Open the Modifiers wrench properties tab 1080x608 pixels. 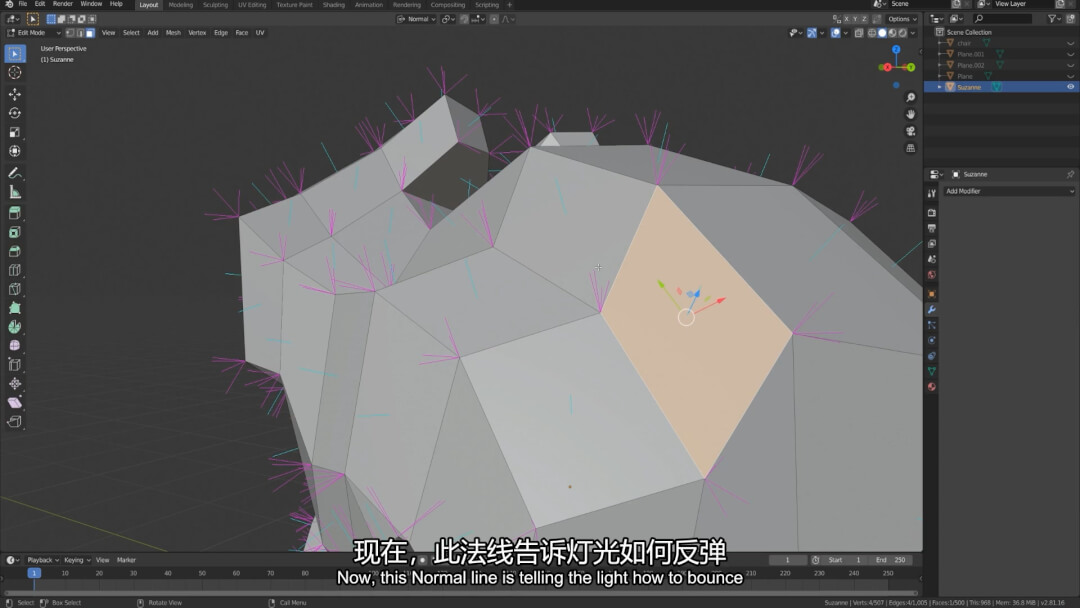coord(931,310)
